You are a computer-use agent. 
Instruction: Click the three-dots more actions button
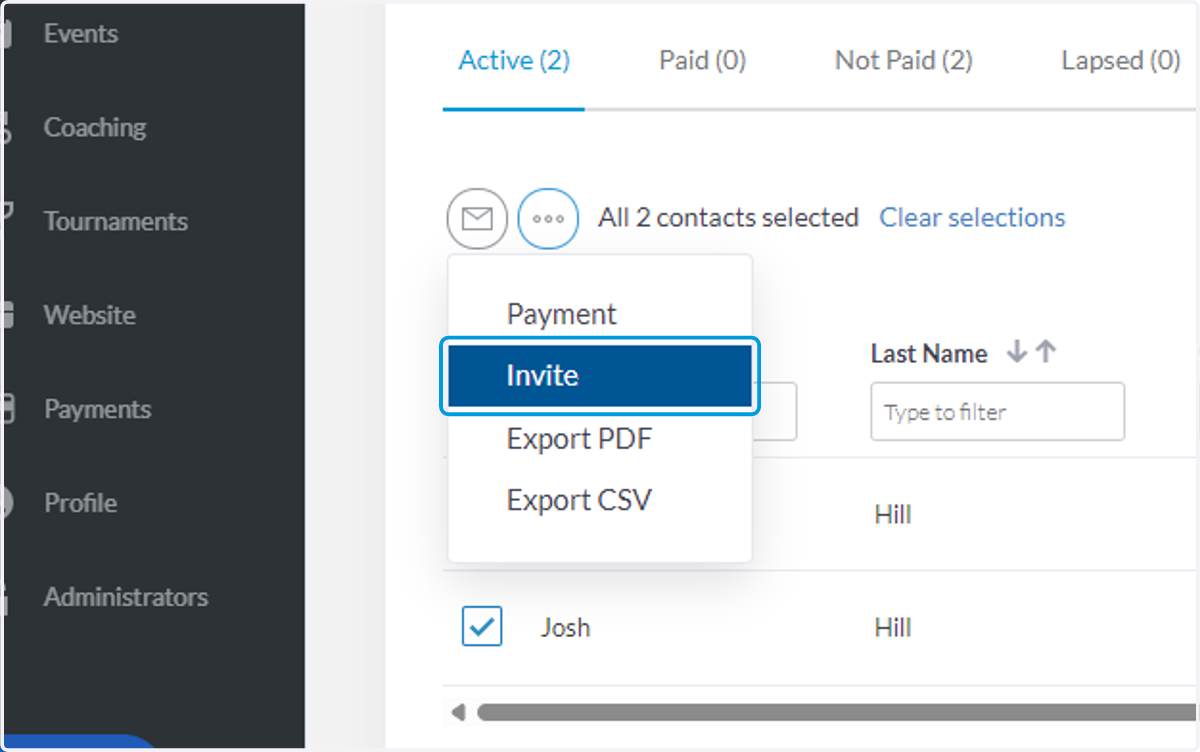548,218
